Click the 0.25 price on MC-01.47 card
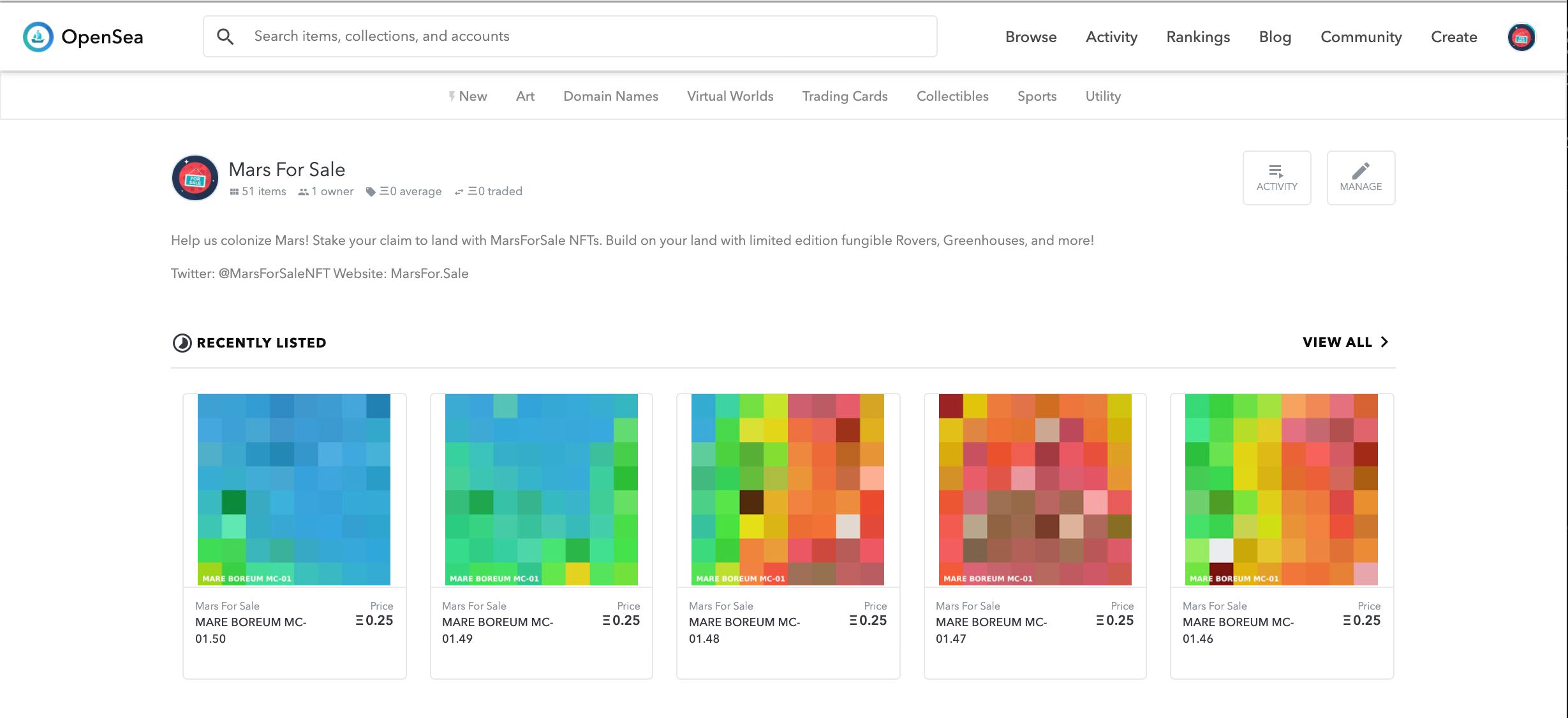 point(1115,620)
